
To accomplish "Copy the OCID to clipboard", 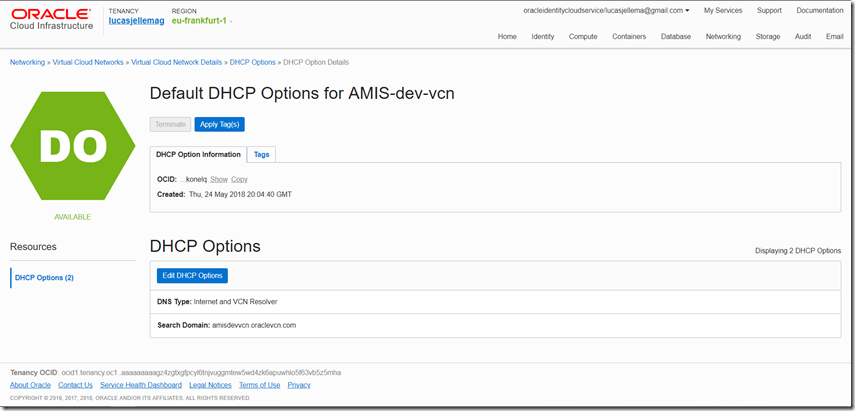I will (x=239, y=179).
